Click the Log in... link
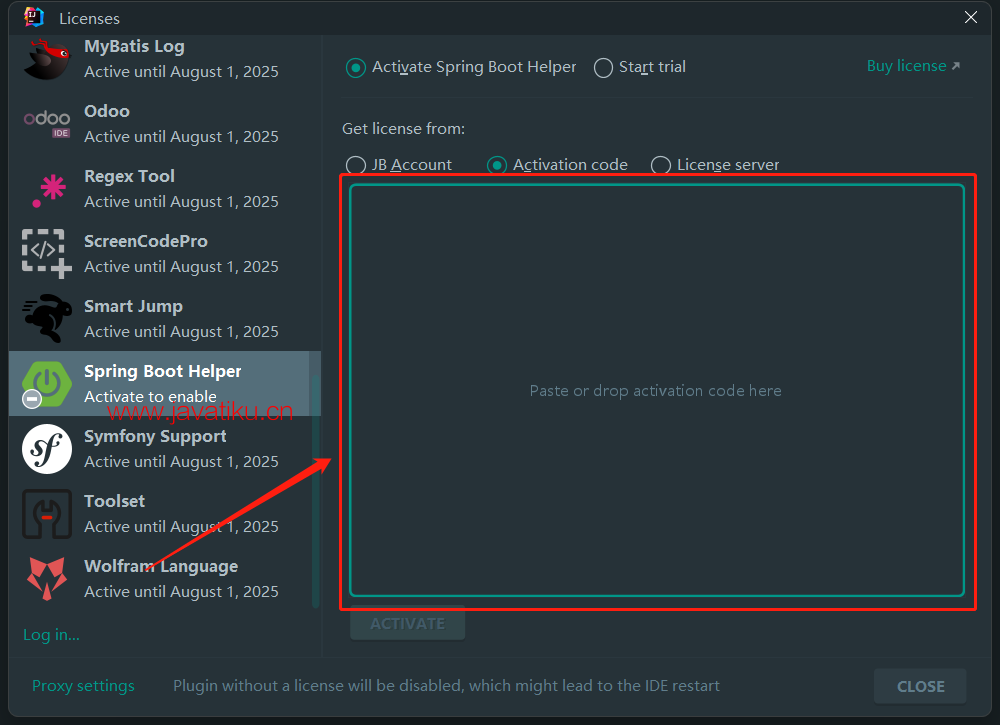Viewport: 1000px width, 725px height. 51,634
